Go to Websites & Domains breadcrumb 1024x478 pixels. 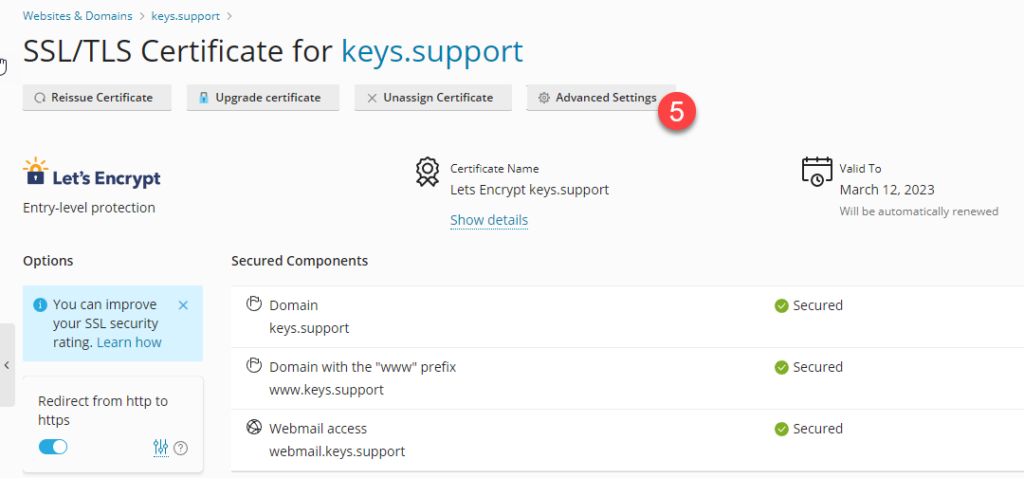[x=79, y=16]
